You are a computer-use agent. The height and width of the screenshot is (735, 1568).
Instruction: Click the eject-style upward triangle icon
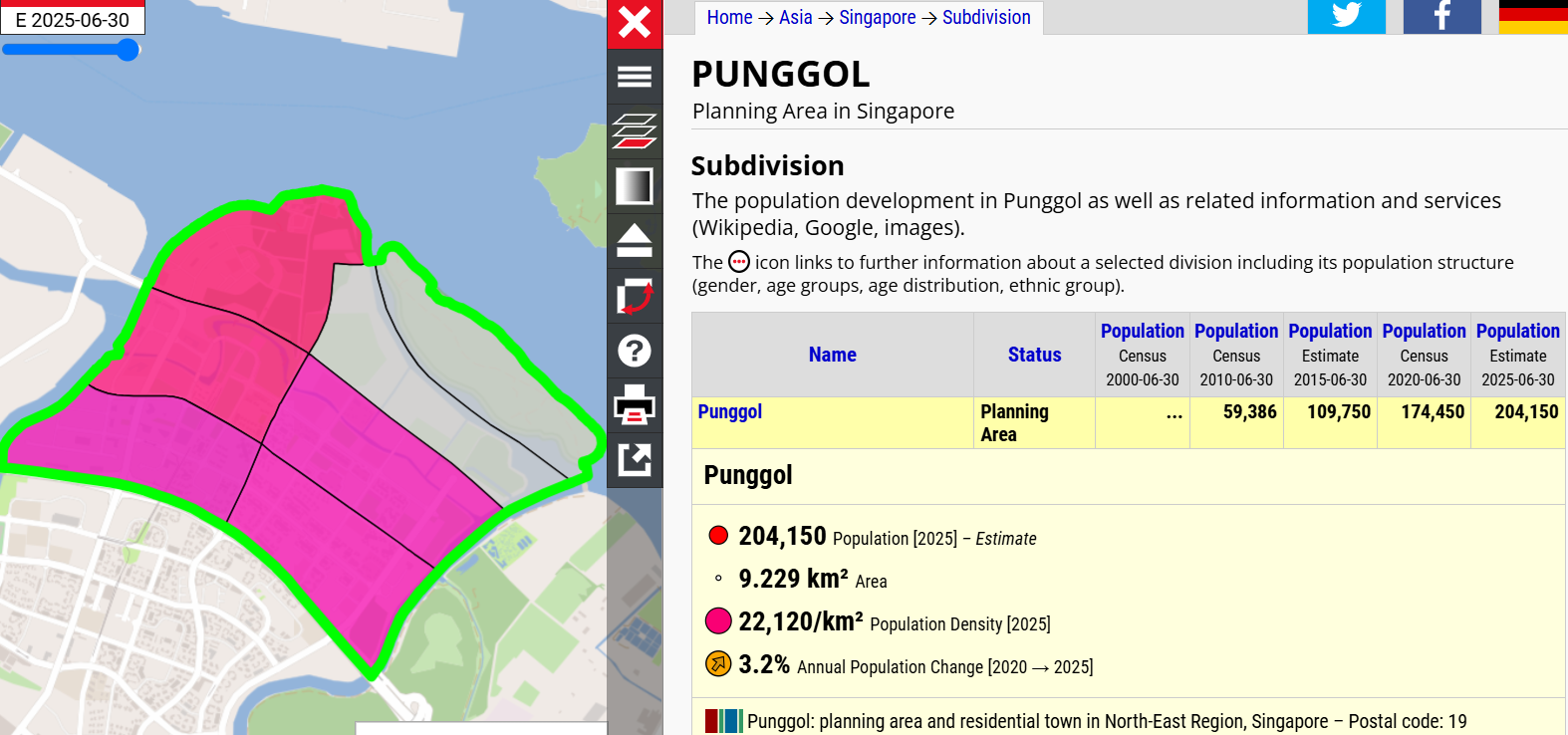pos(635,241)
